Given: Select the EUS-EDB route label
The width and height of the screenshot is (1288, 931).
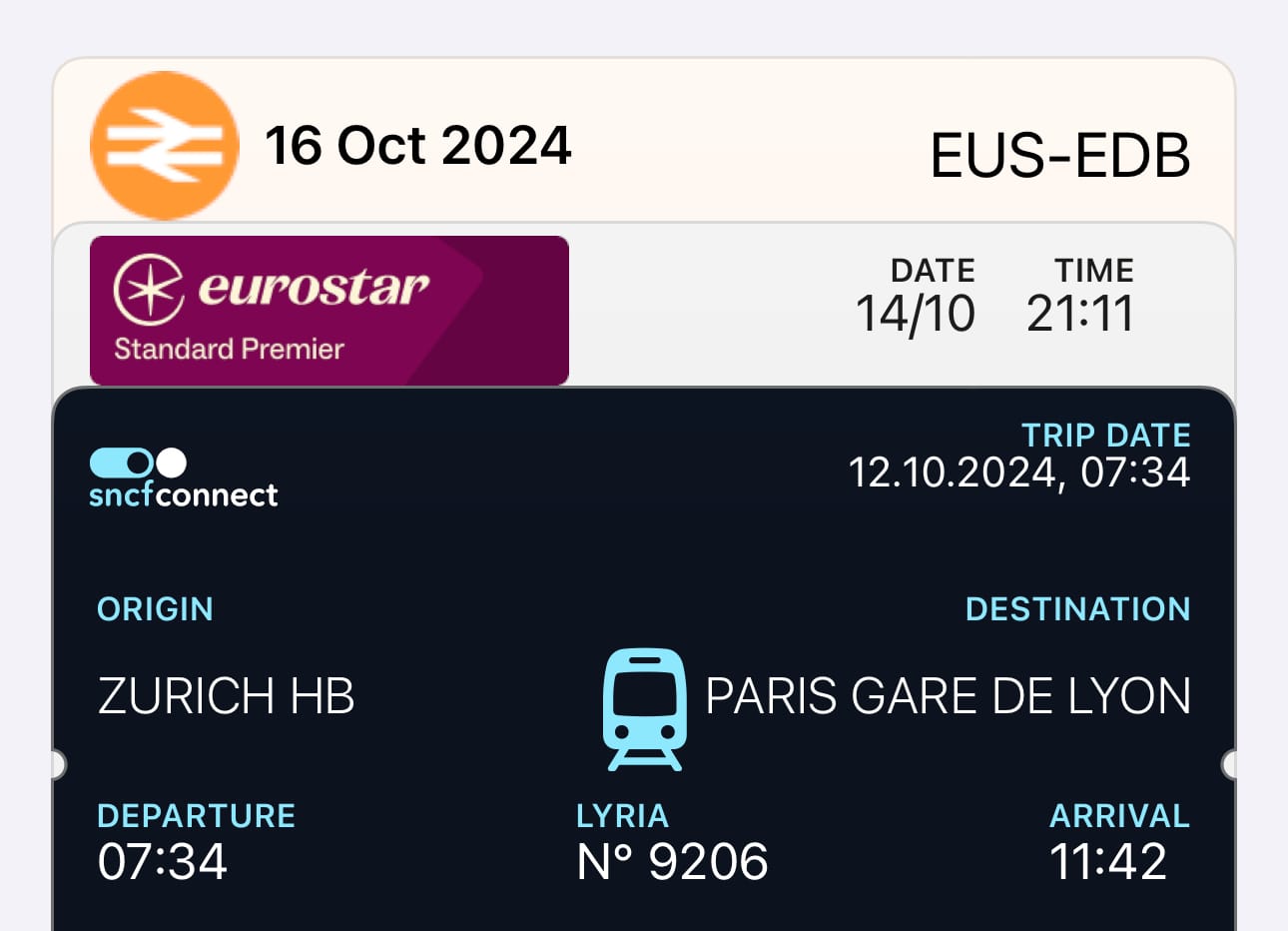Looking at the screenshot, I should tap(1060, 156).
